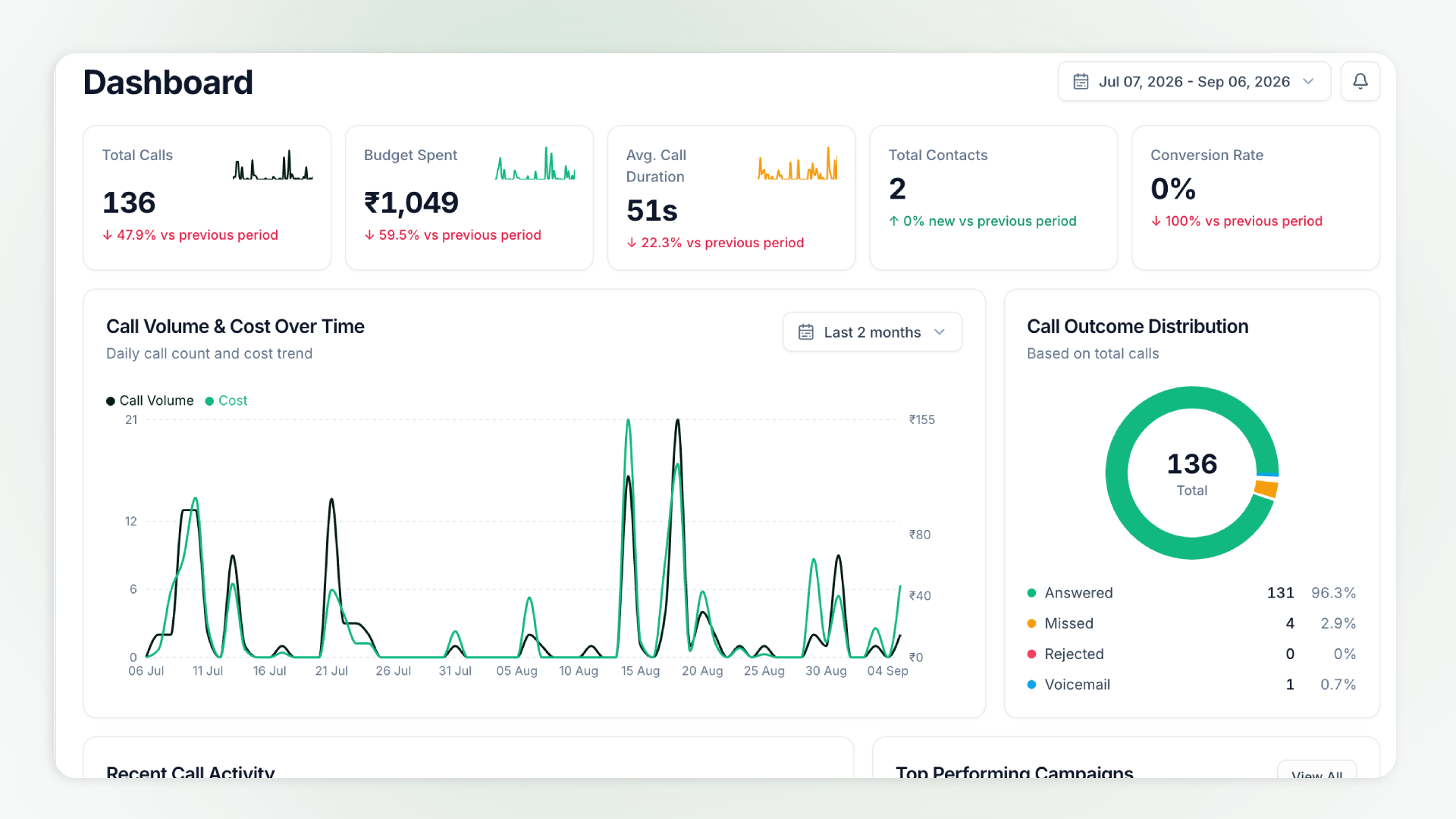The width and height of the screenshot is (1456, 819).
Task: Expand the date range chevron arrow
Action: coord(1308,82)
